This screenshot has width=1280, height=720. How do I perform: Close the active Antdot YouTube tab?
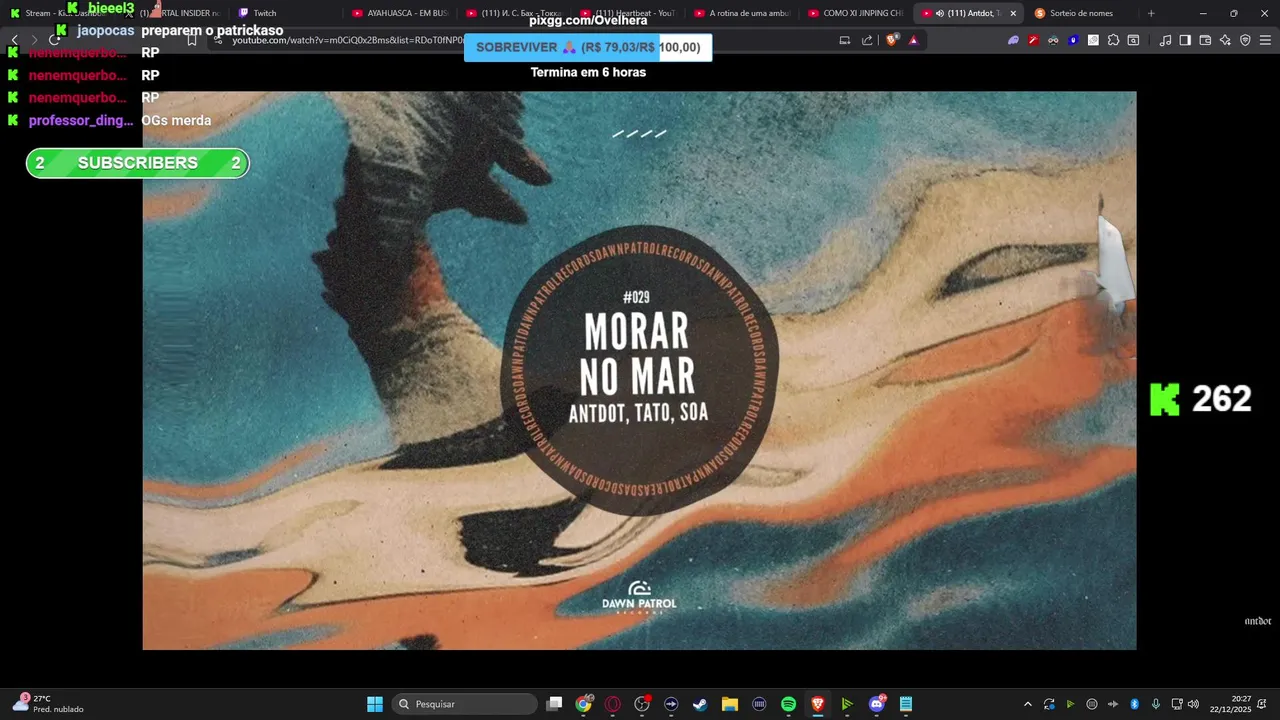coord(1013,13)
